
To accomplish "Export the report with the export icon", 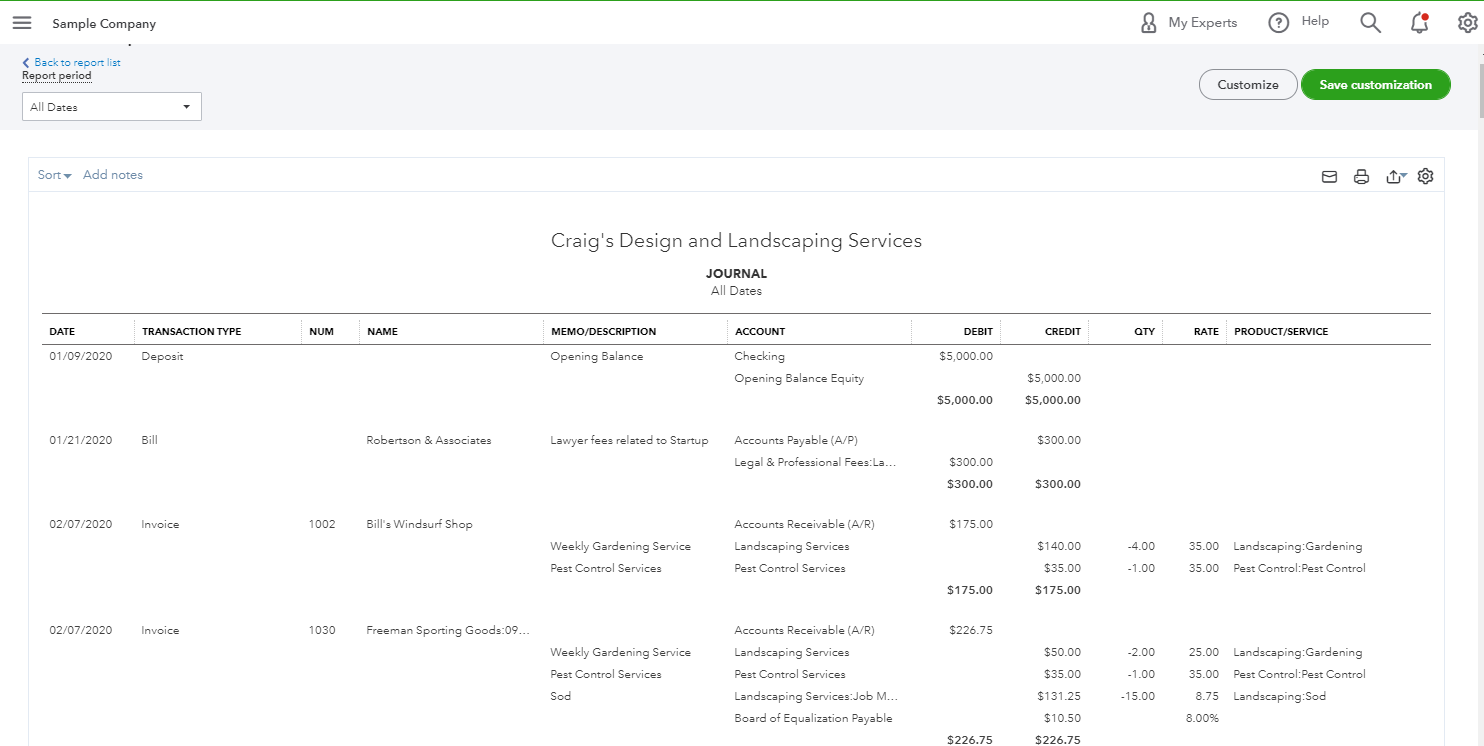I will click(x=1393, y=176).
